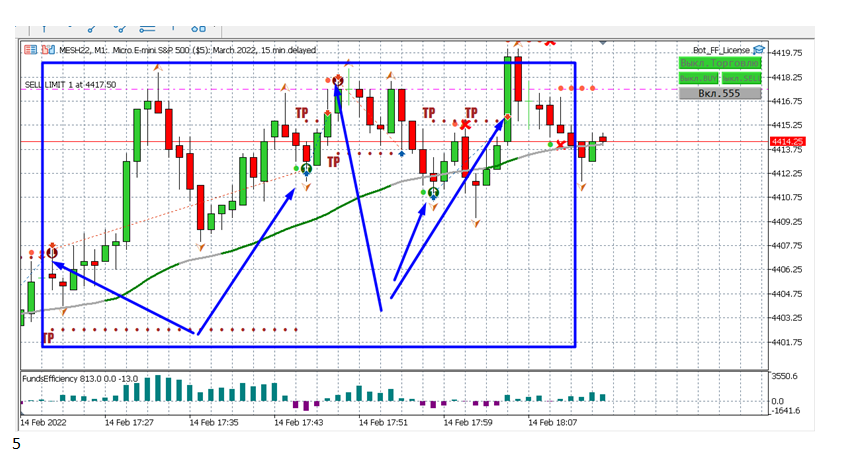This screenshot has height=465, width=856.
Task: Select the sell entry marker above SELL LIMIT line
Action: (337, 81)
